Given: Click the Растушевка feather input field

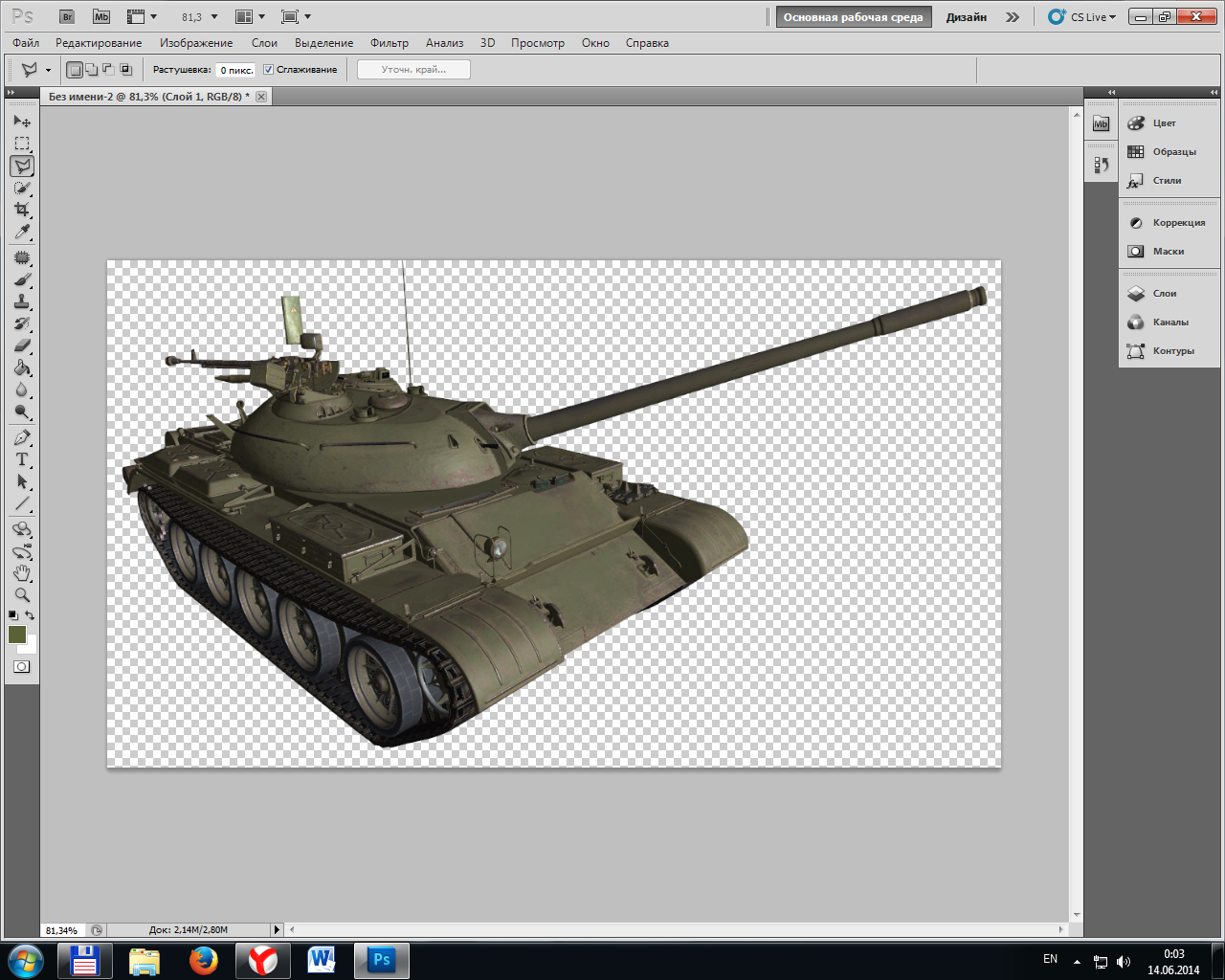Looking at the screenshot, I should click(x=235, y=70).
